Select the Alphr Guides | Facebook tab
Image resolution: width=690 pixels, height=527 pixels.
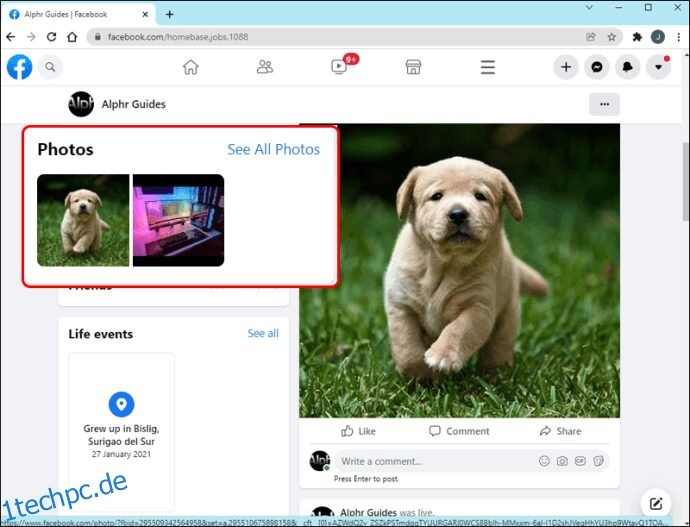point(79,15)
